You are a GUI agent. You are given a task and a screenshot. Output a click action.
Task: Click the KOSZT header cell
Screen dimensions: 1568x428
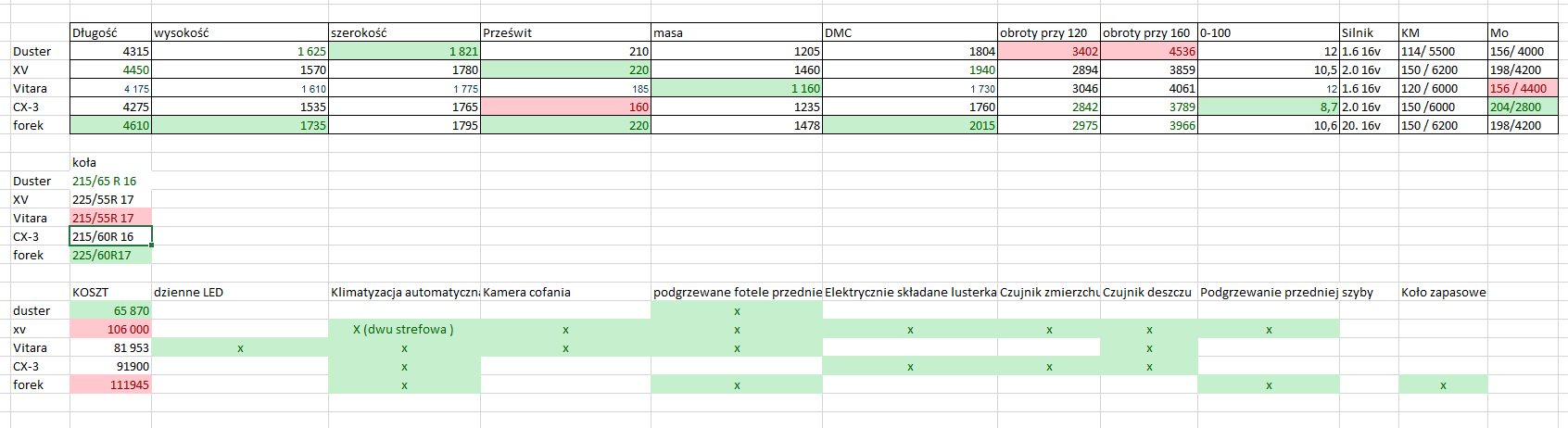pos(110,292)
